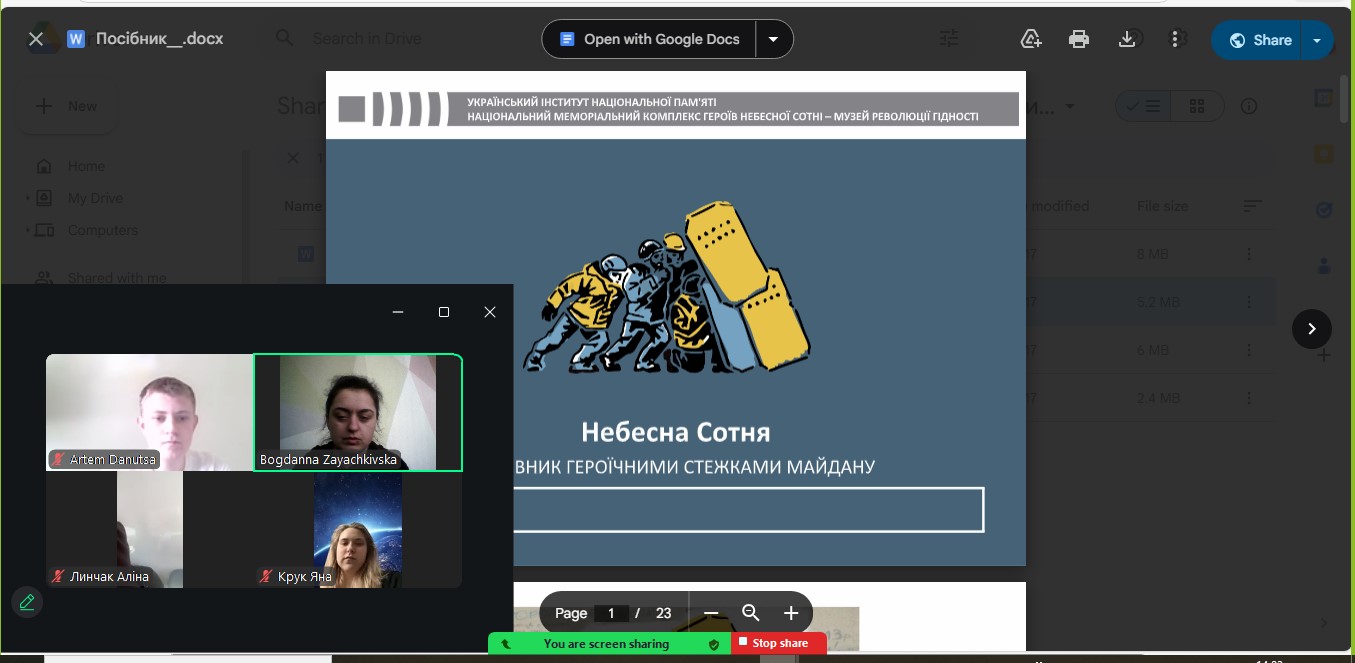Open the green annotate pencil tool
1355x663 pixels.
[x=27, y=602]
